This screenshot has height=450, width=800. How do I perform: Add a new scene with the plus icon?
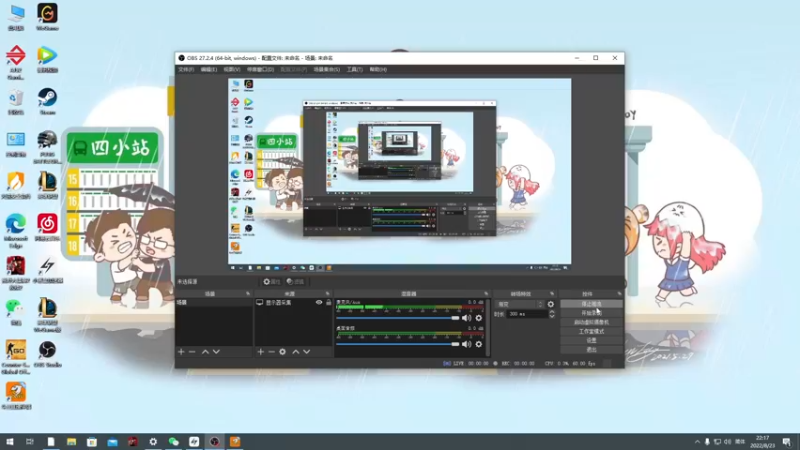pos(181,352)
